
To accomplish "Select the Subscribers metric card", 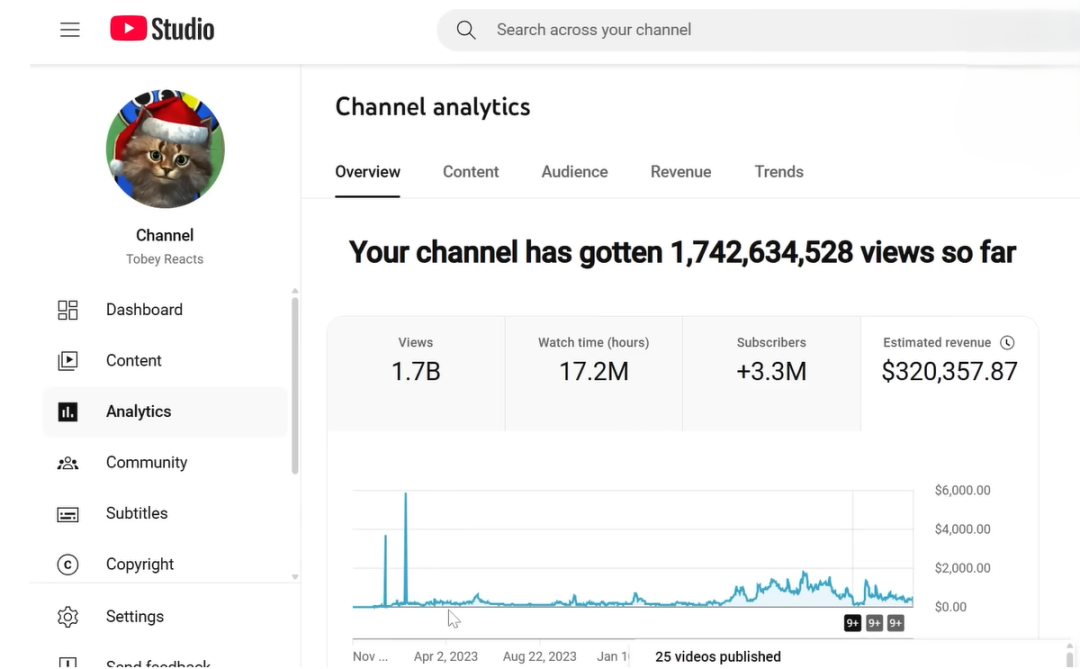I will tap(771, 370).
